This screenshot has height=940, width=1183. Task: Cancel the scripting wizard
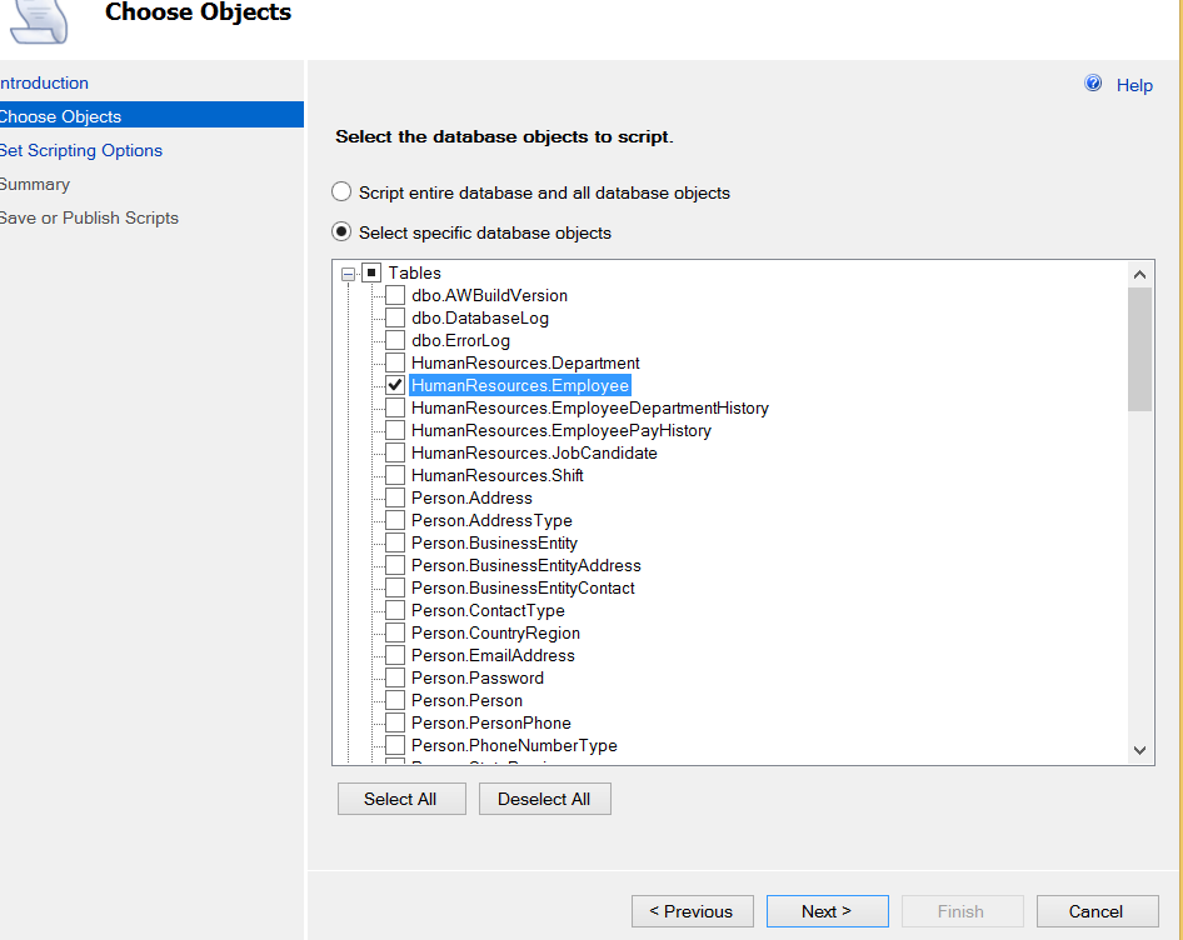pyautogui.click(x=1098, y=911)
